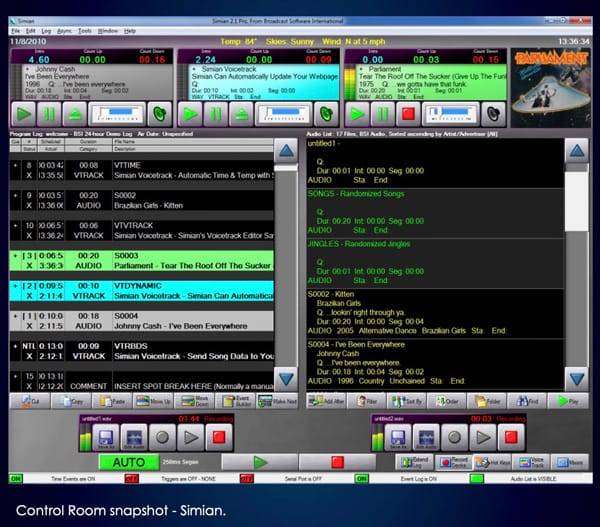The width and height of the screenshot is (600, 527).
Task: Click Play in the audio list toolbar
Action: 568,401
